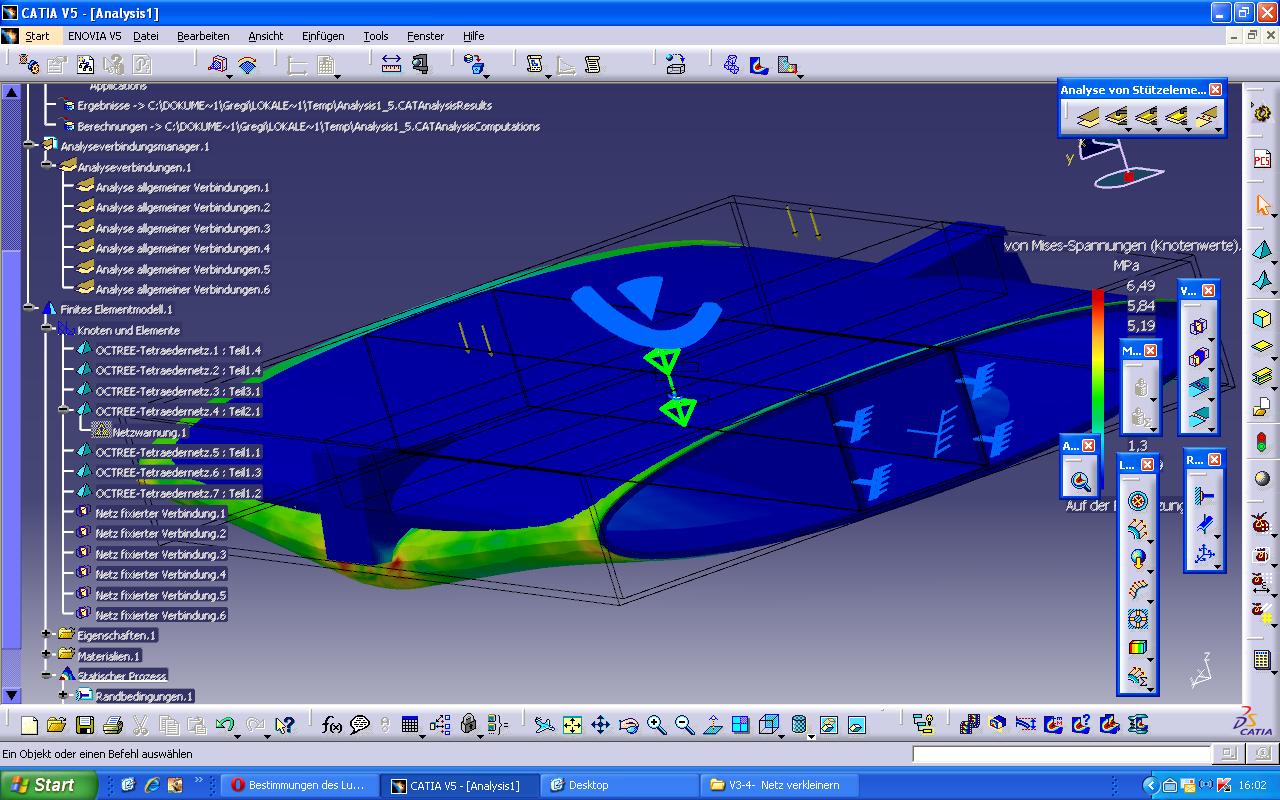
Task: Click the calculator Compute icon
Action: 1262,659
